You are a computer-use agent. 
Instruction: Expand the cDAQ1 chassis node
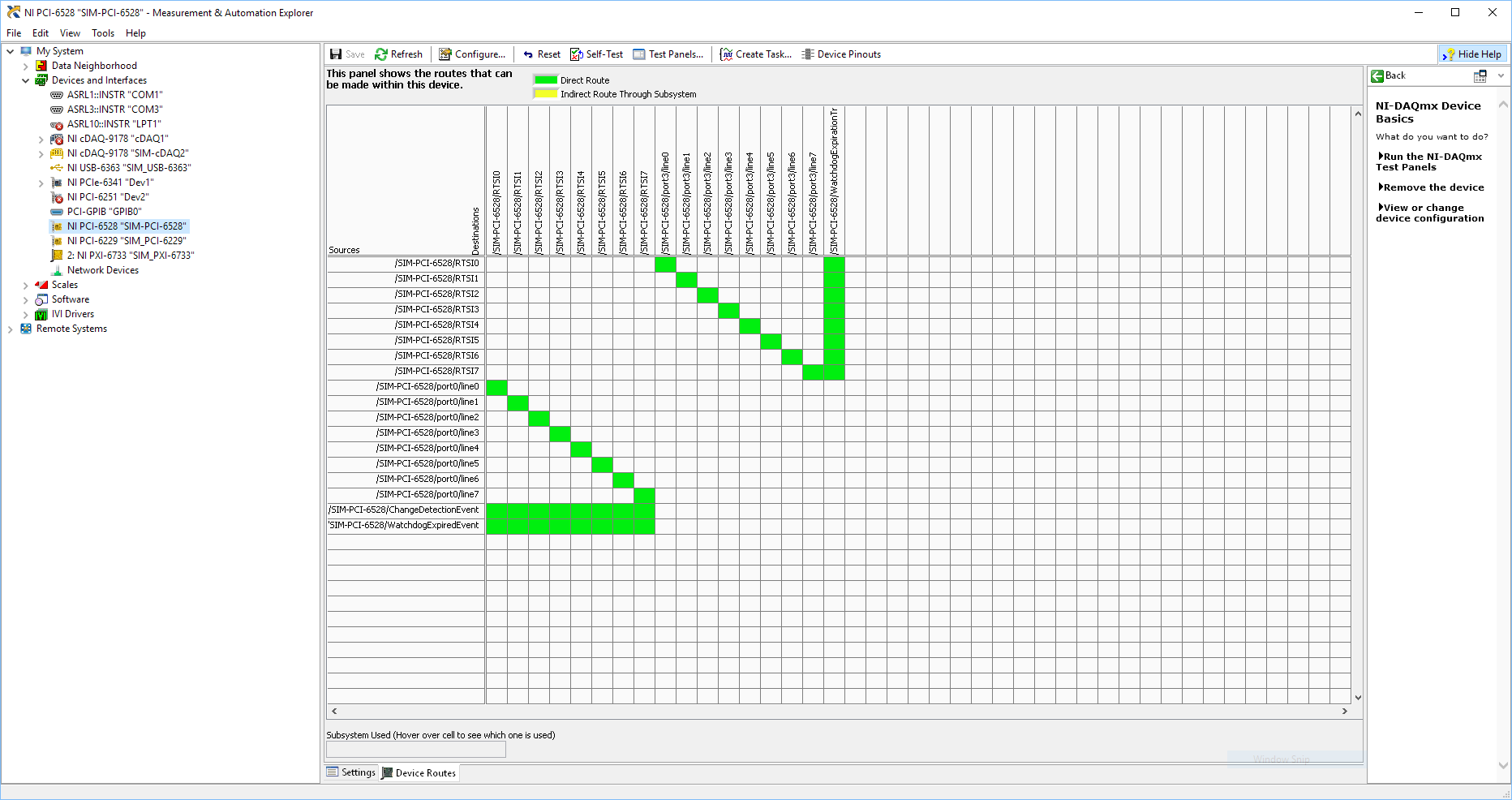point(41,140)
